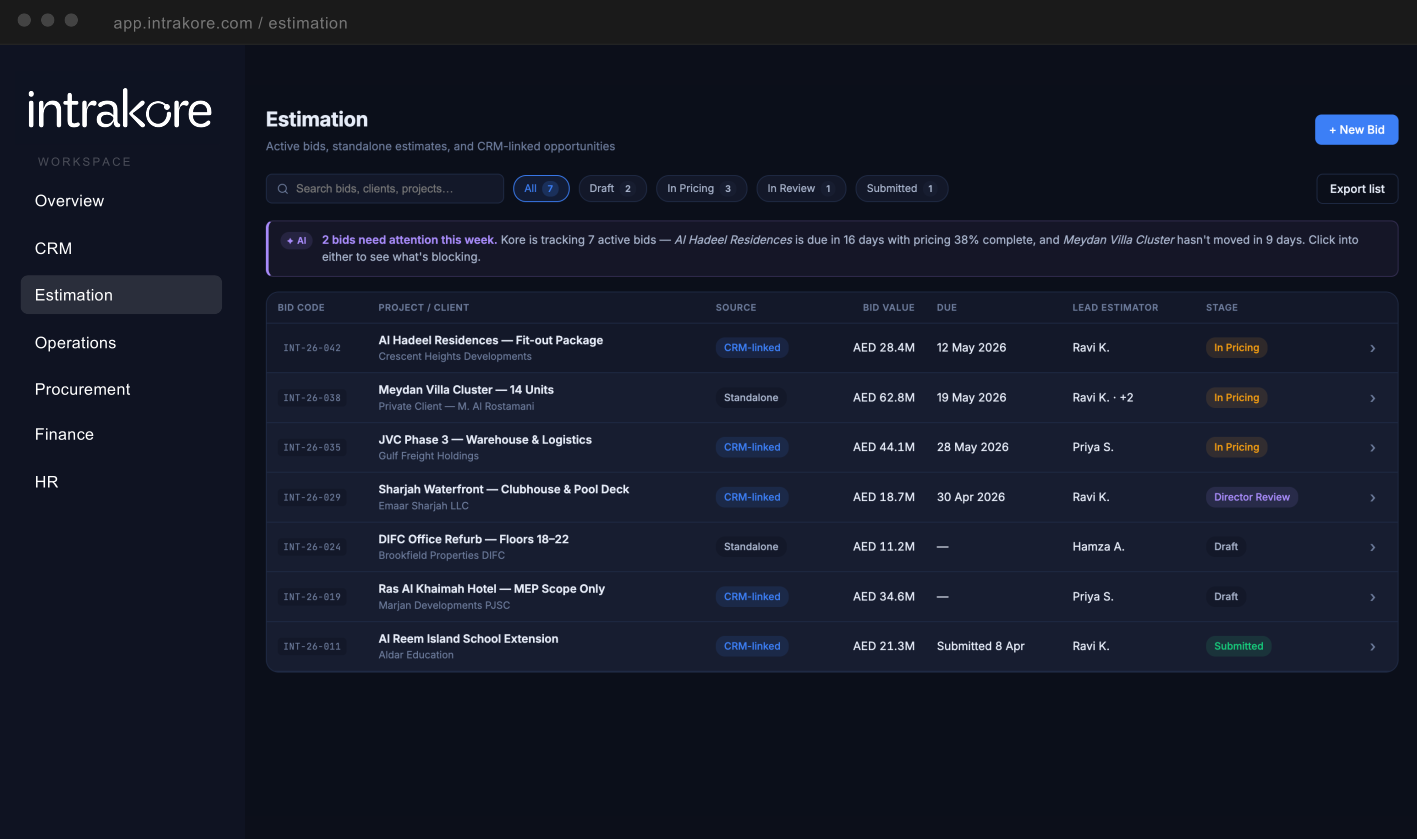
Task: Filter bids by Draft
Action: tap(612, 189)
